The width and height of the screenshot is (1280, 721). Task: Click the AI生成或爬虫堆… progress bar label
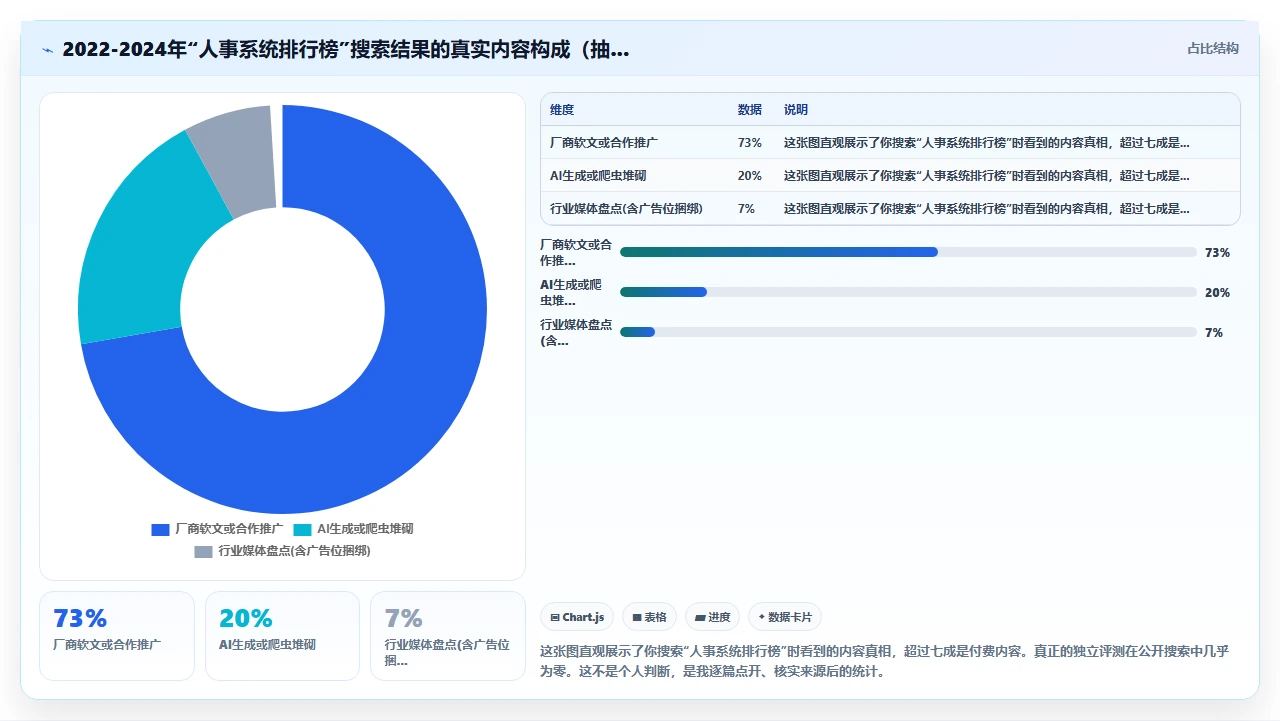pyautogui.click(x=572, y=292)
